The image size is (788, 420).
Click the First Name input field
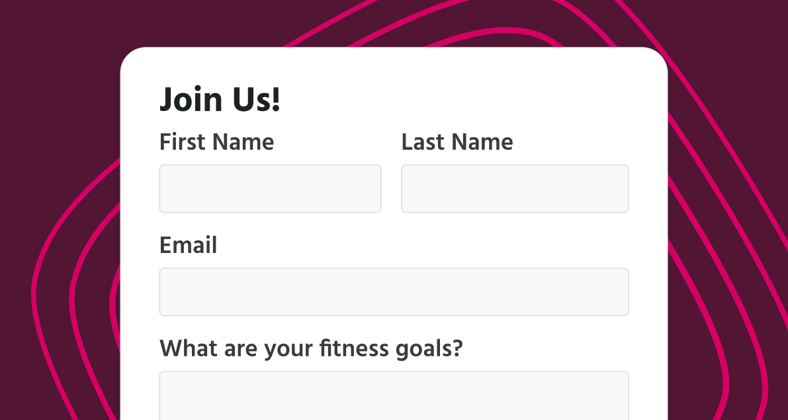(270, 189)
